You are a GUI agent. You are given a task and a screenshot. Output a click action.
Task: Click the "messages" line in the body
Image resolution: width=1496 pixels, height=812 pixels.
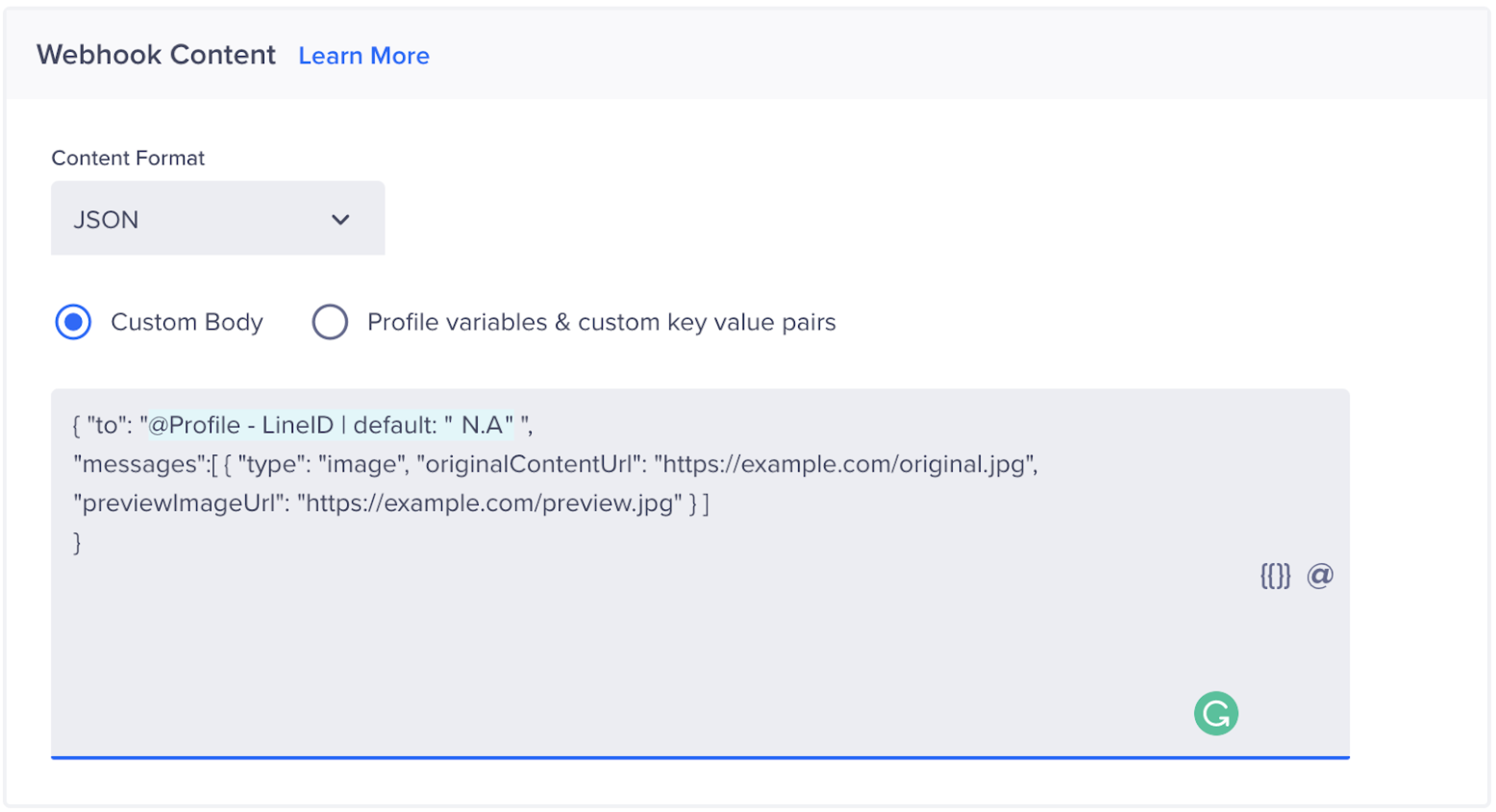pos(555,464)
